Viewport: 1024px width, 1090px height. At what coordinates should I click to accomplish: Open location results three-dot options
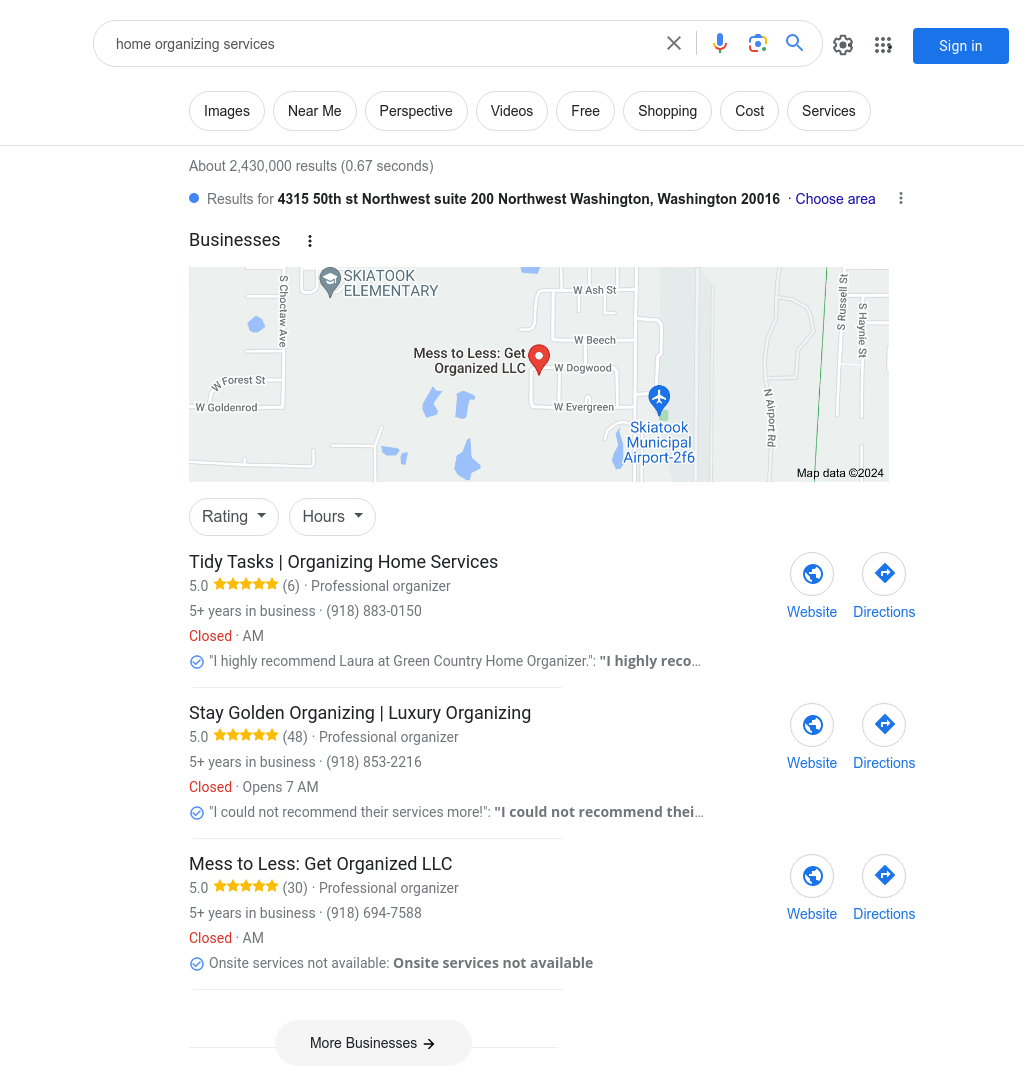point(901,199)
